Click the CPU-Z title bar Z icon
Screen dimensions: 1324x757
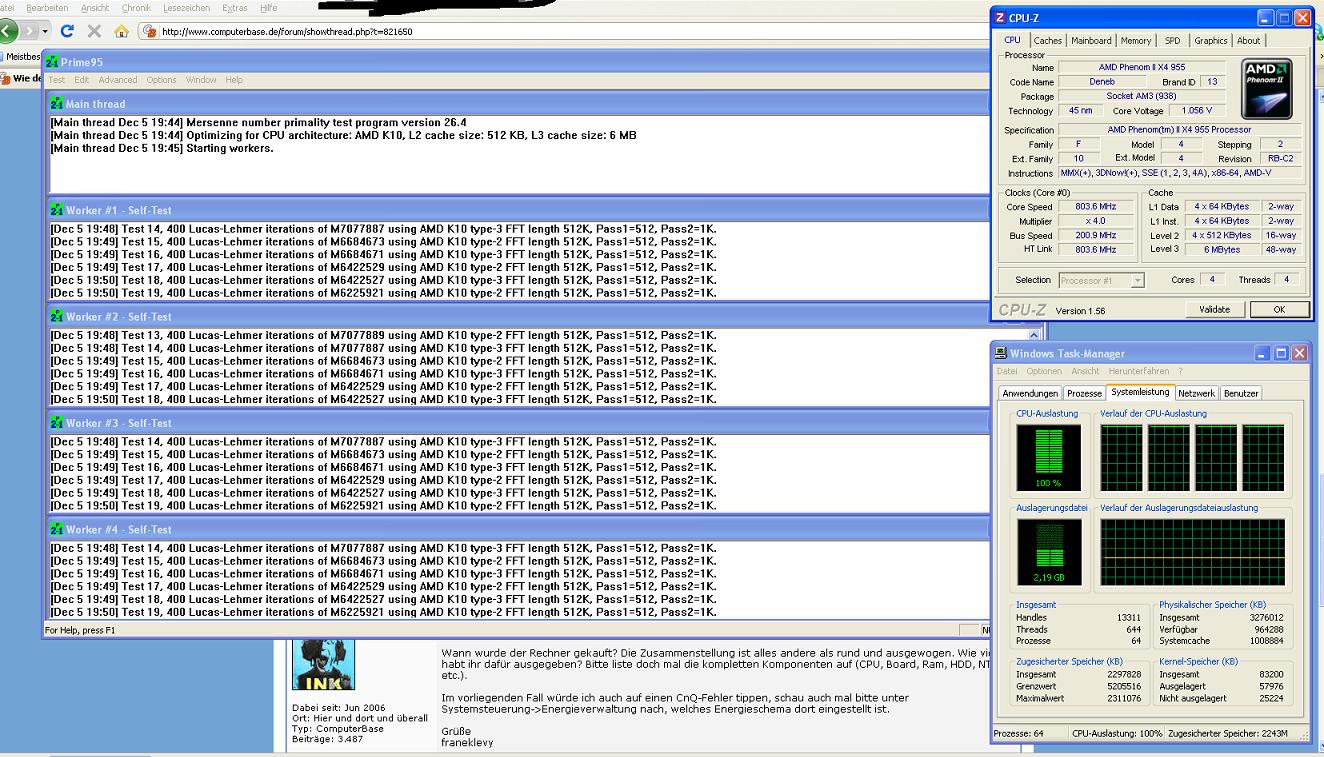tap(1000, 18)
